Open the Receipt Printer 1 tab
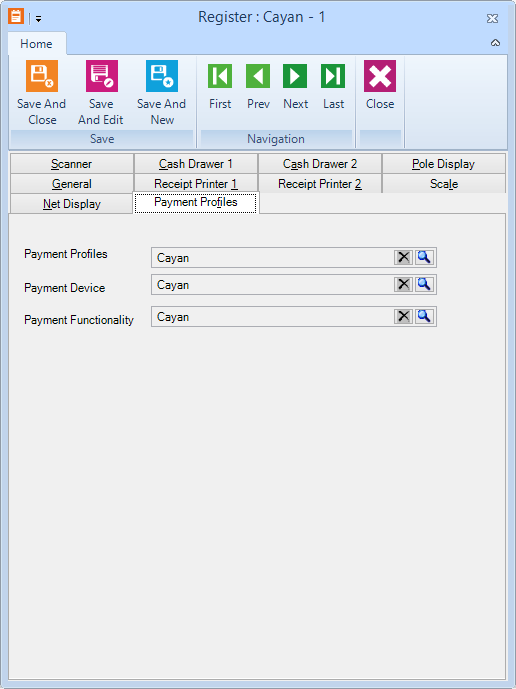516x689 pixels. (x=196, y=184)
